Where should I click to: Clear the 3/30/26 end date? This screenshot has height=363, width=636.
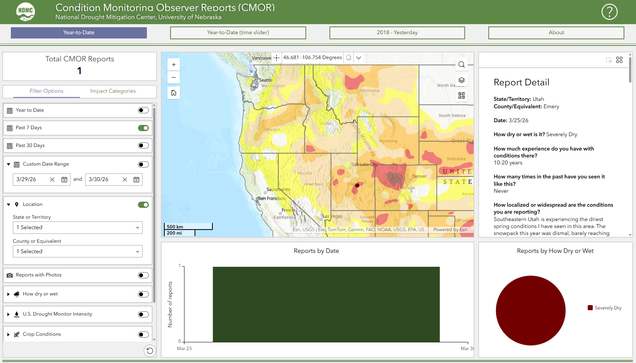[x=125, y=179]
